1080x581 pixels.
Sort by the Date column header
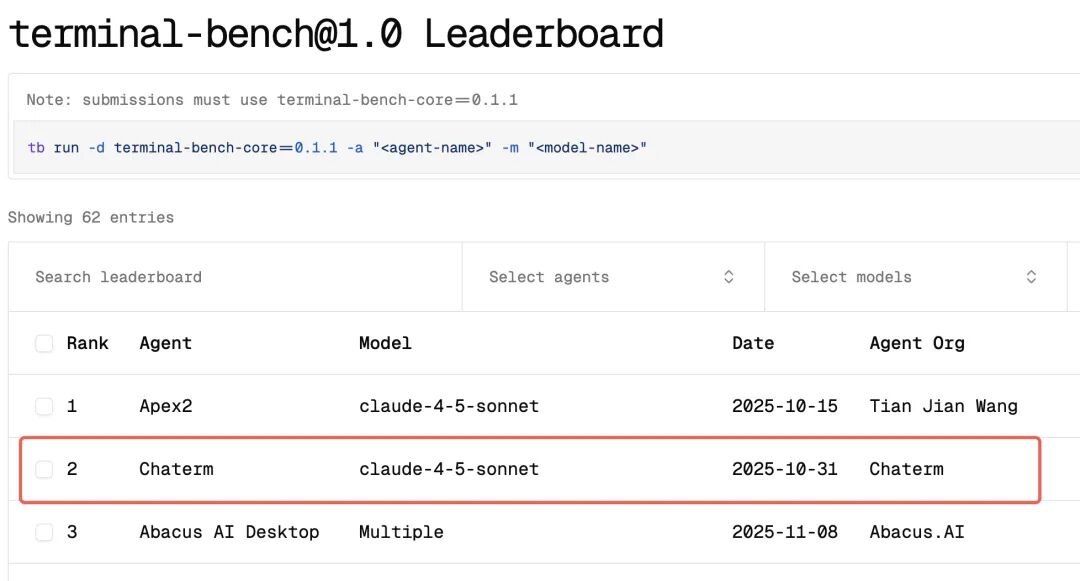coord(753,343)
